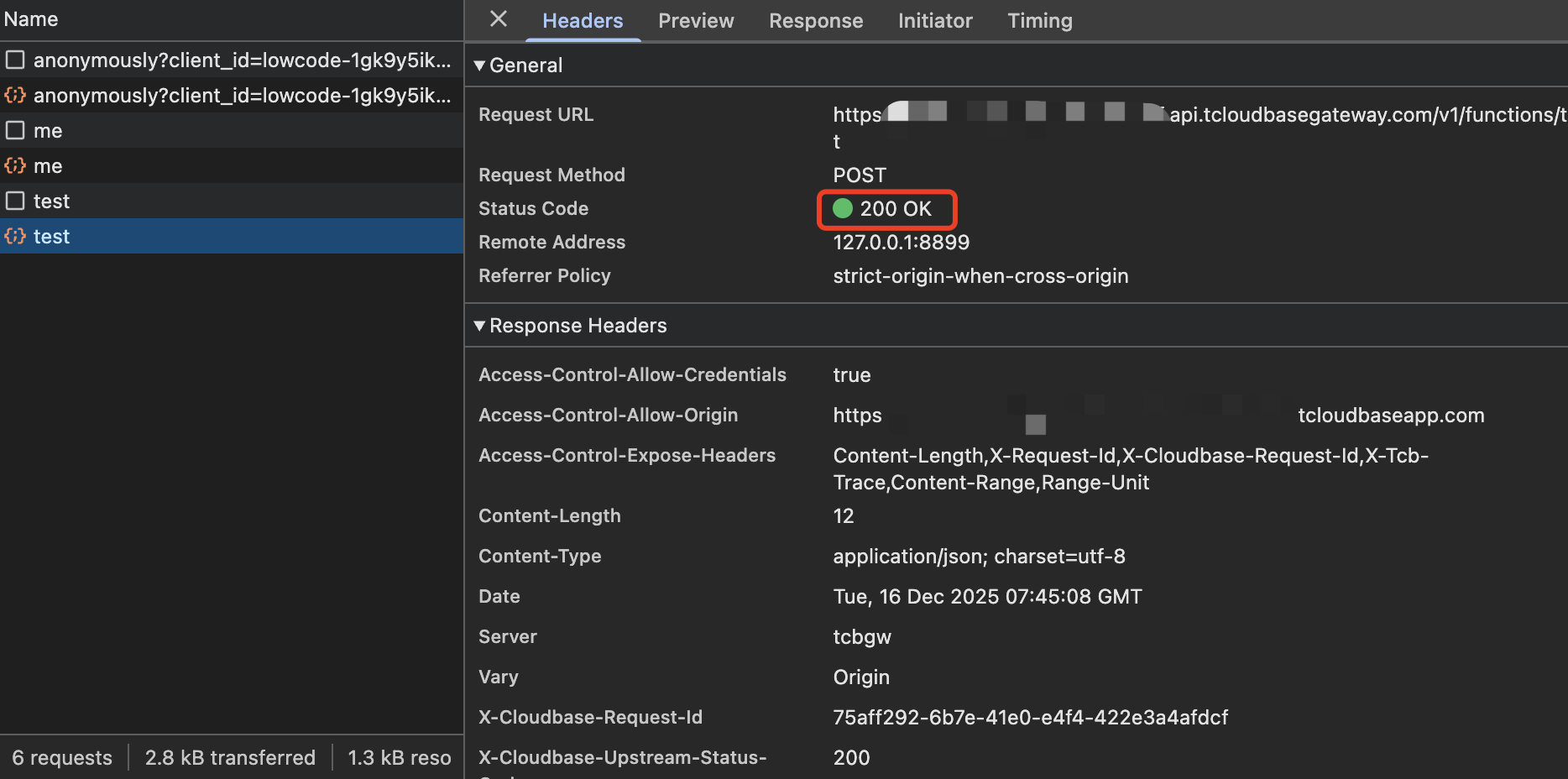
Task: Click document icon of first me request
Action: coord(15,131)
